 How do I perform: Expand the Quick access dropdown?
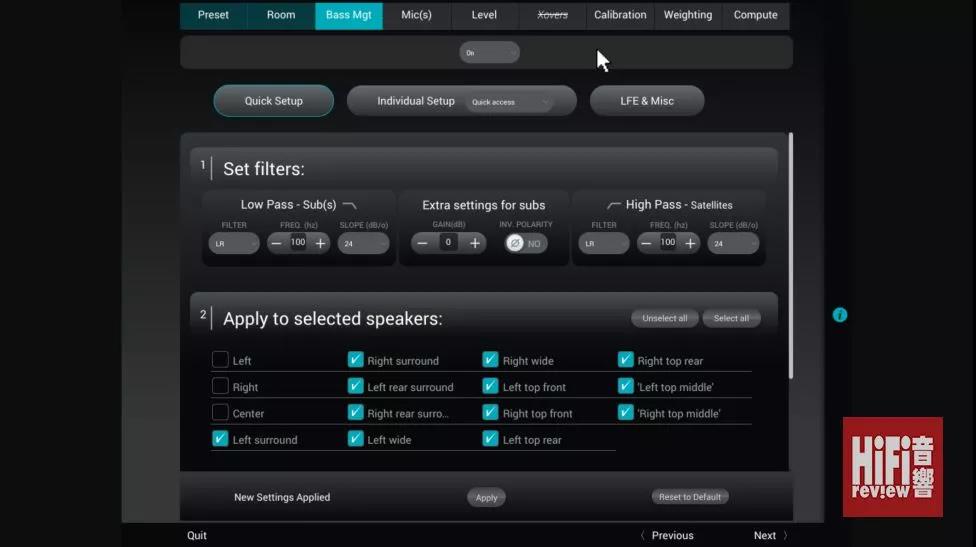(511, 102)
